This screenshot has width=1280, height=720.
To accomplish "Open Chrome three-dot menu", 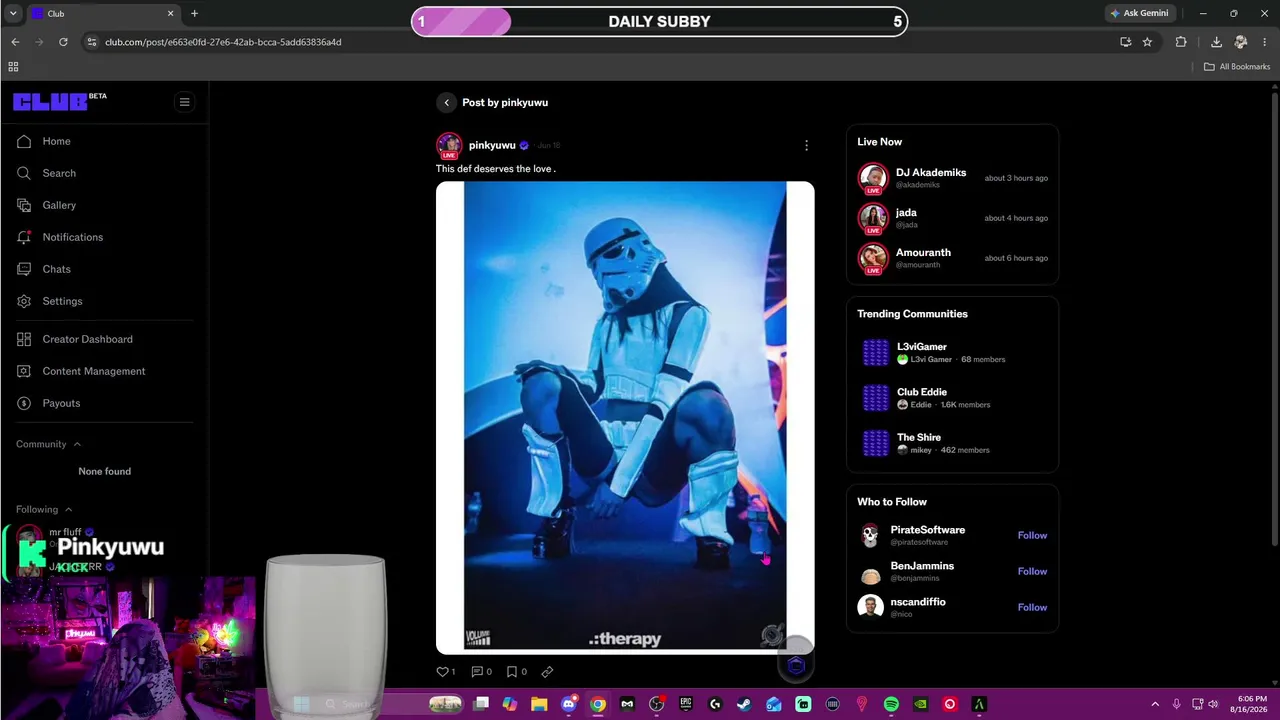I will coord(1265,42).
